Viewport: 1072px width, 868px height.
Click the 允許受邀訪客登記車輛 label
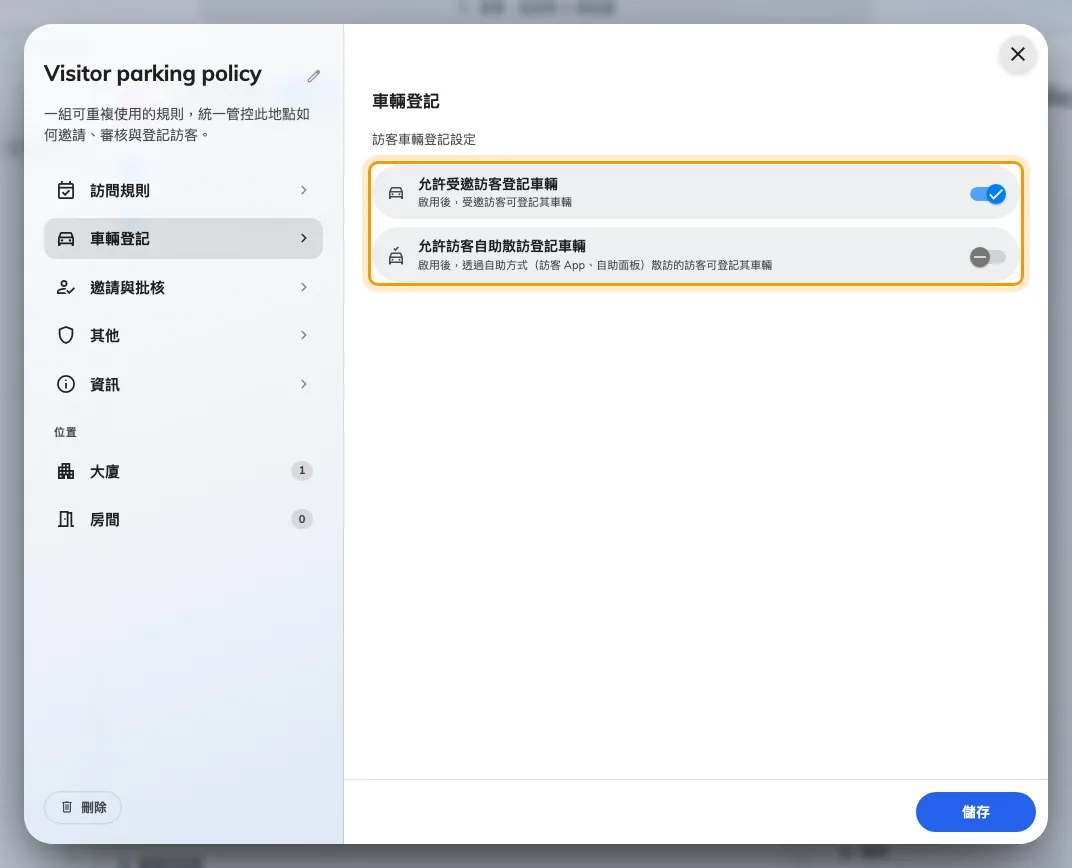487,184
